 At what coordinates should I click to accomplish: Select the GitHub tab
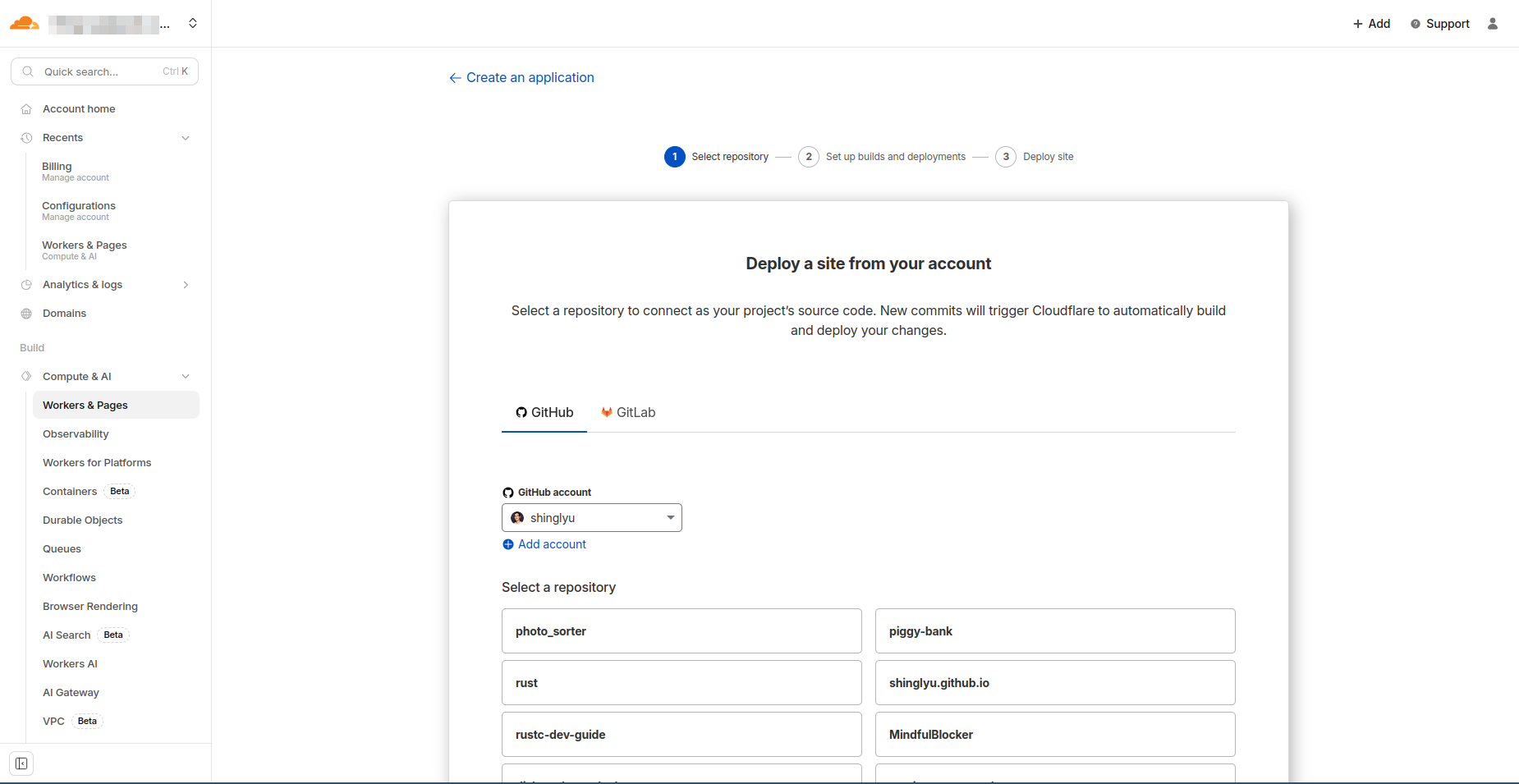(x=544, y=412)
